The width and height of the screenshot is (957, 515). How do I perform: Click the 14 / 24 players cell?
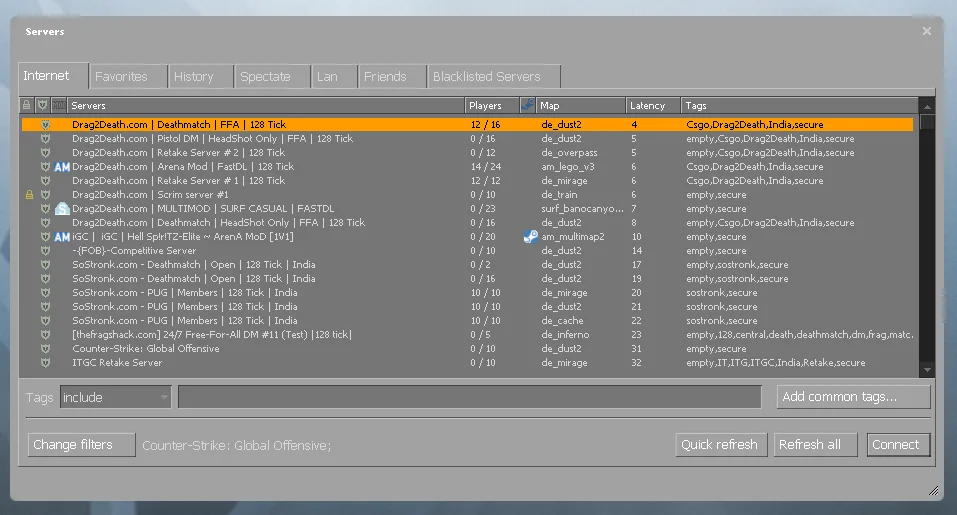tap(485, 167)
